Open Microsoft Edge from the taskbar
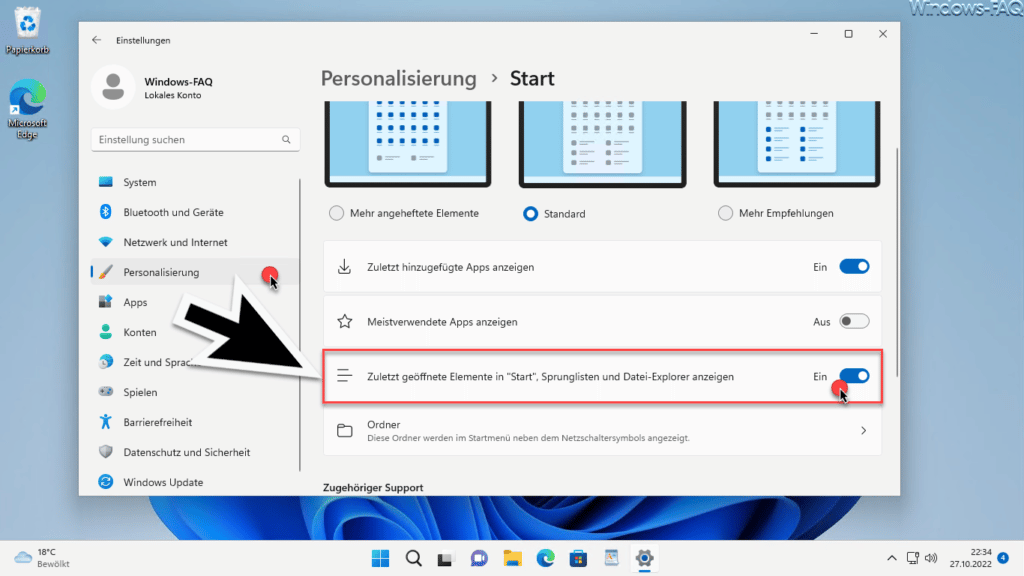This screenshot has width=1024, height=576. click(x=545, y=558)
